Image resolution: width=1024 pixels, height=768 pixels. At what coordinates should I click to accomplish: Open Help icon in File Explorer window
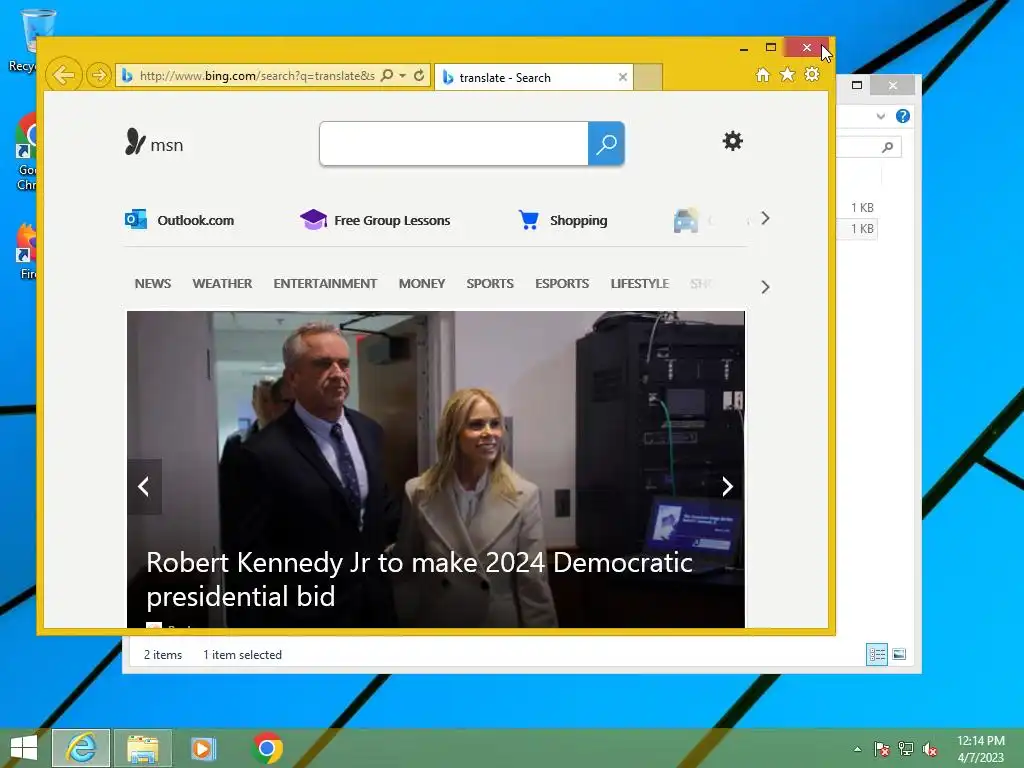tap(903, 116)
